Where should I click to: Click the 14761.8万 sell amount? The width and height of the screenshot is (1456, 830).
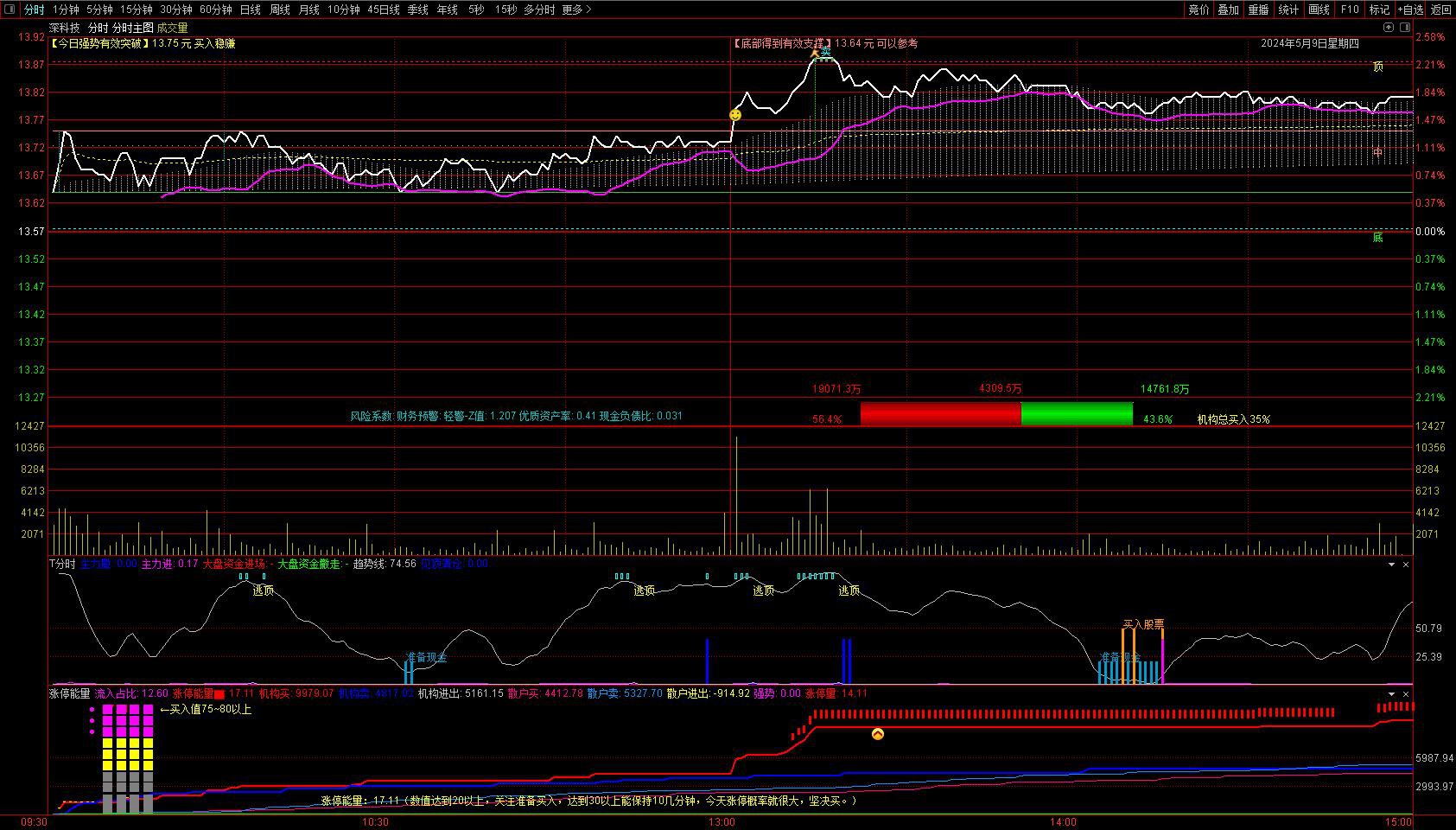1165,389
